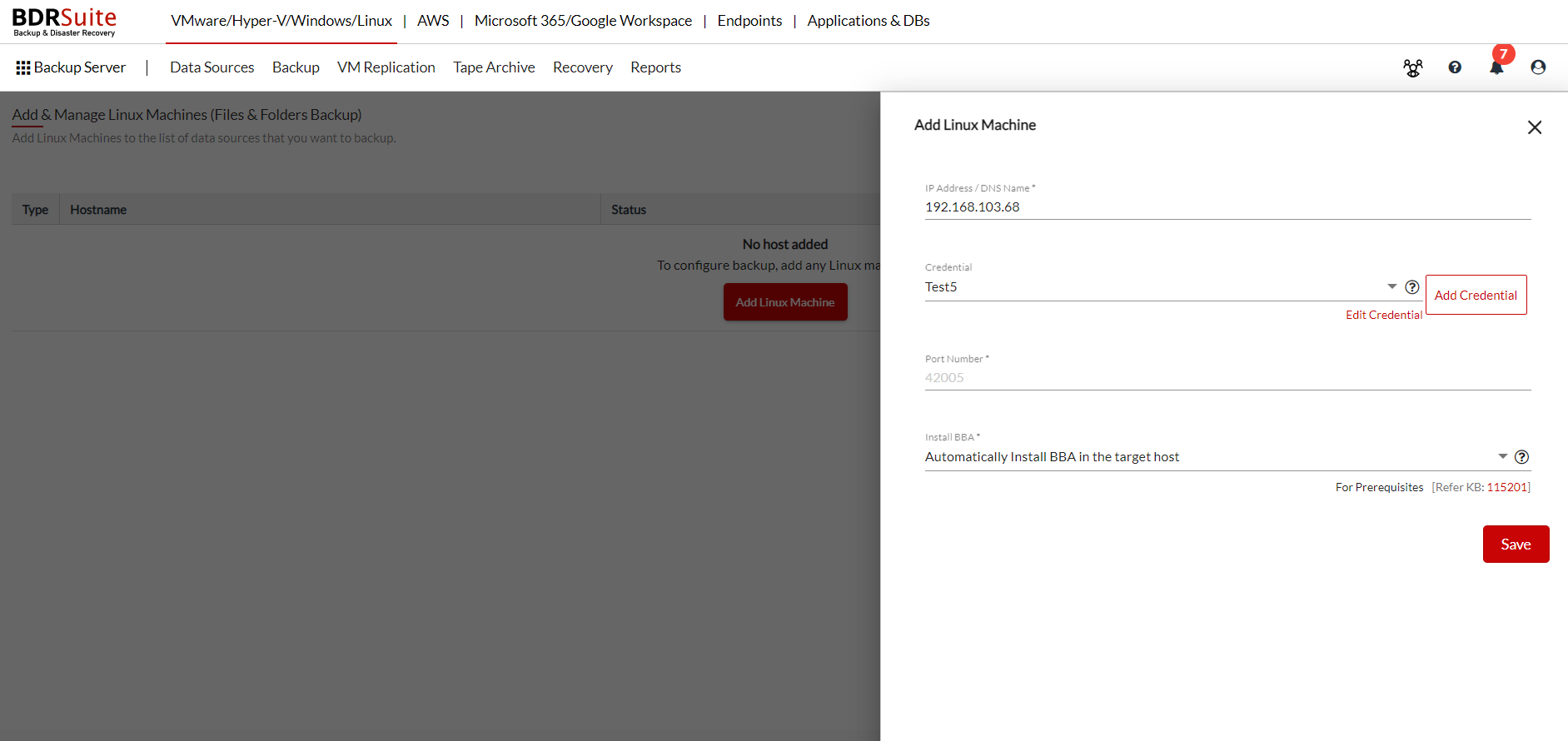Open the community users icon in header

tap(1413, 67)
